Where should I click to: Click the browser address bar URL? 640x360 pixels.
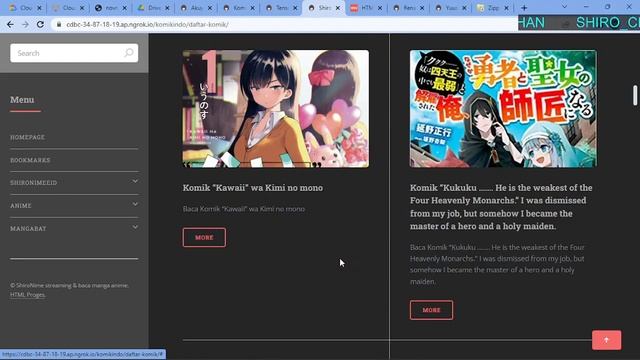[147, 24]
